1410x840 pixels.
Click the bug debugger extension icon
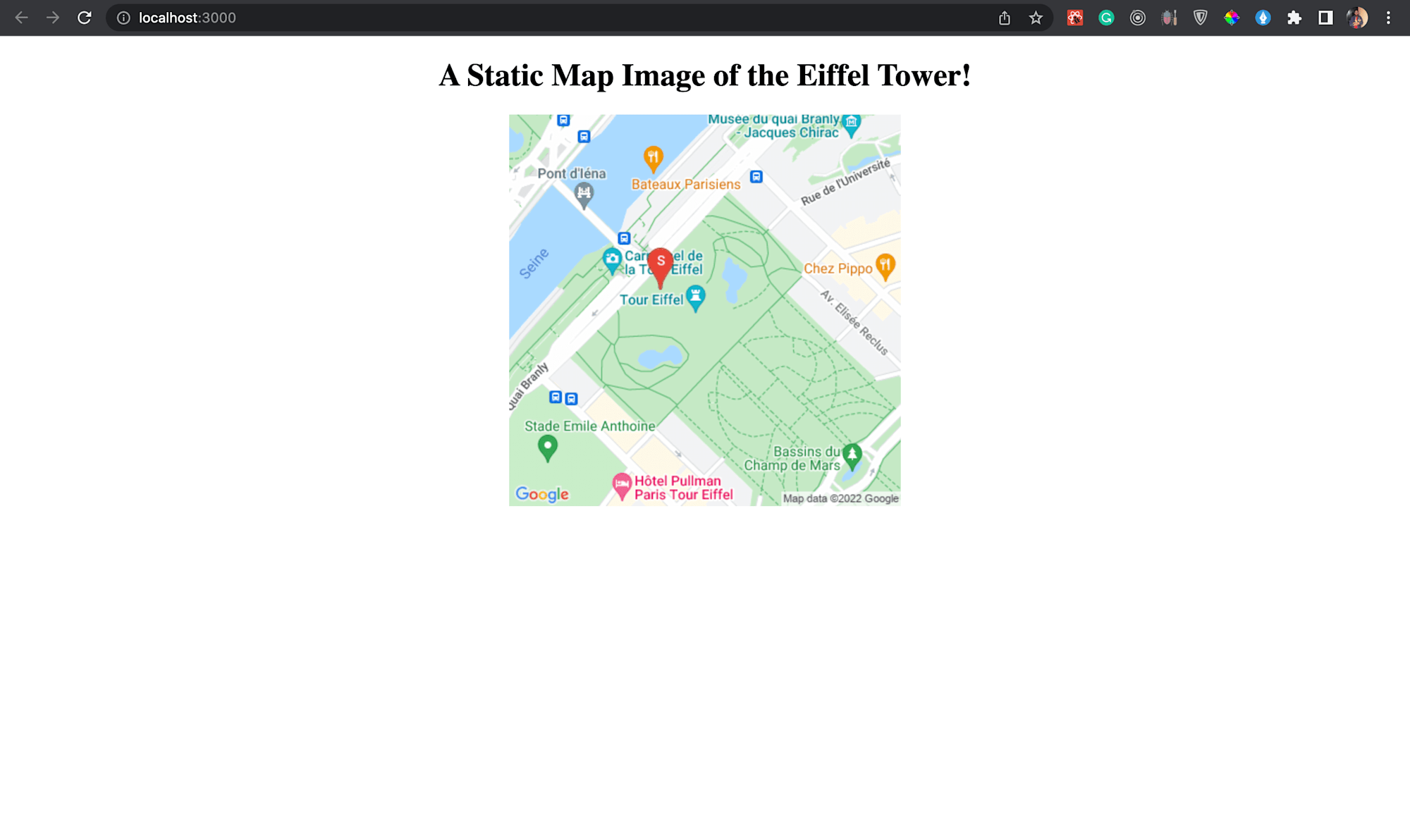tap(1169, 18)
